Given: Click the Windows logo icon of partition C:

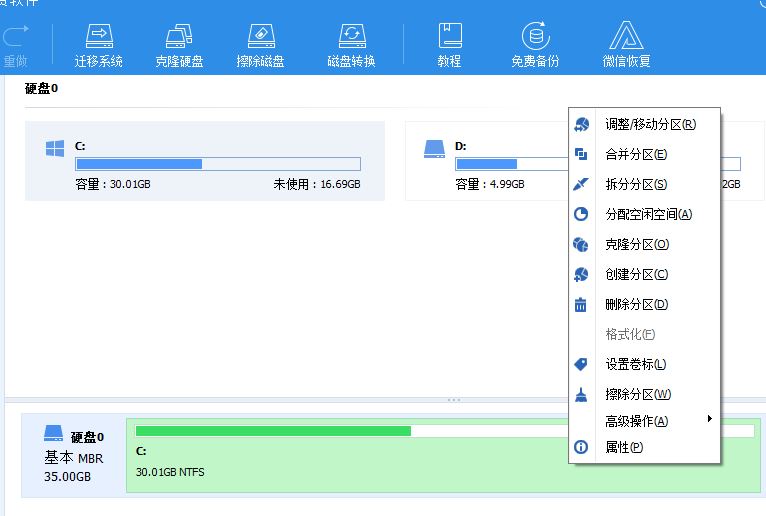Looking at the screenshot, I should click(x=55, y=148).
